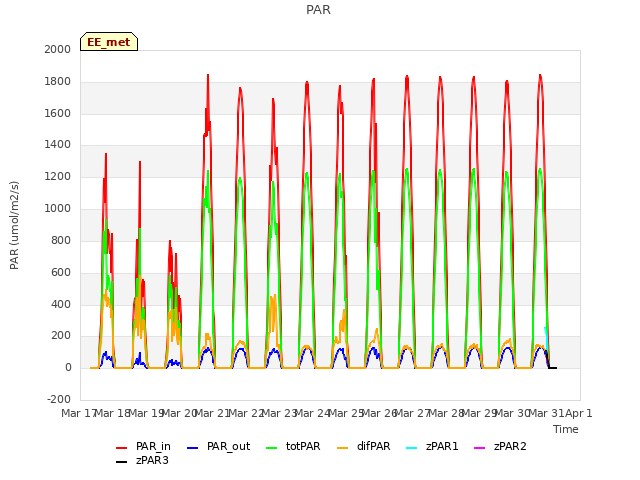640x480 pixels.
Task: Click the PAR chart title
Action: (318, 9)
